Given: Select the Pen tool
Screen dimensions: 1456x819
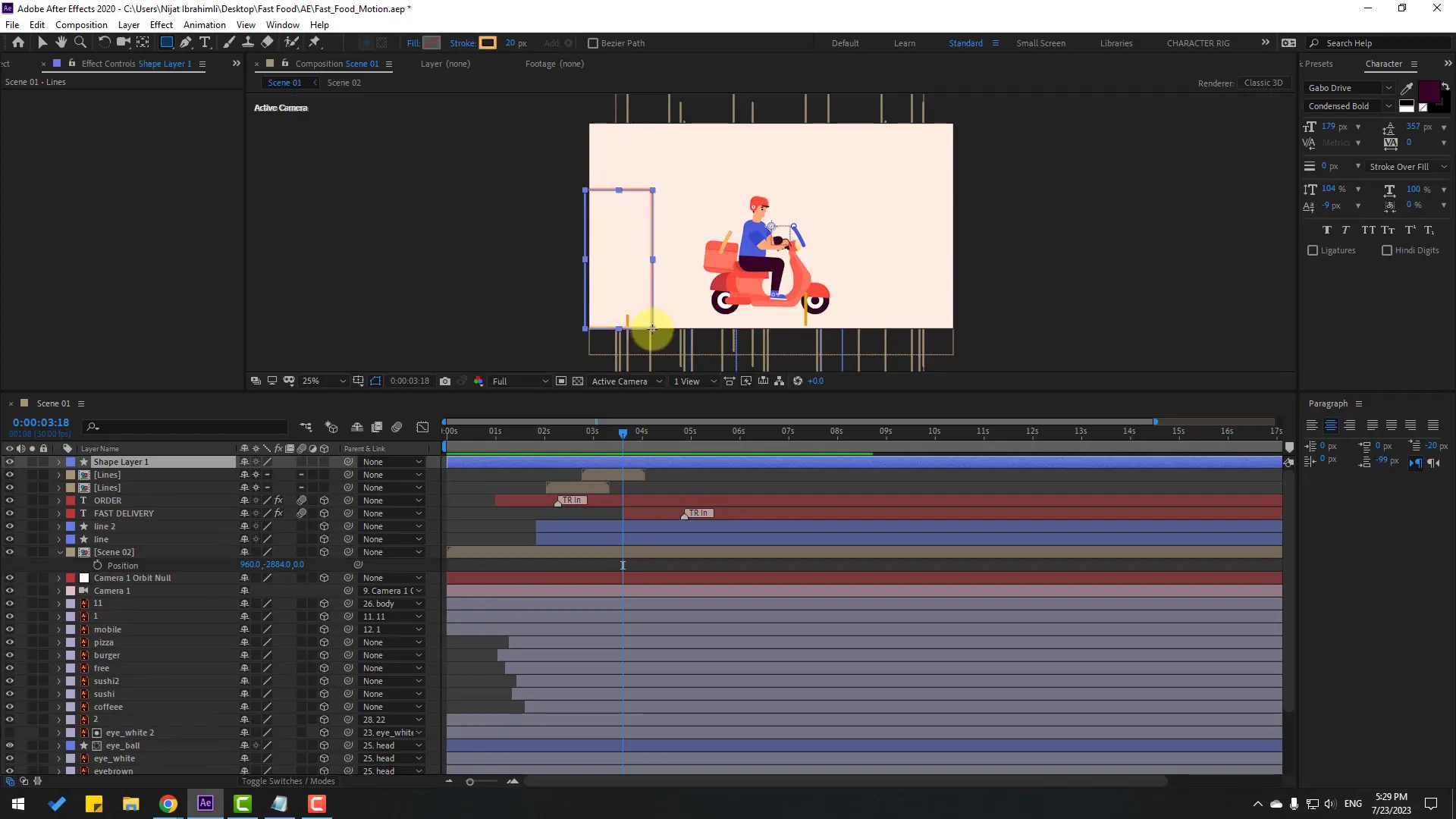Looking at the screenshot, I should [x=186, y=42].
